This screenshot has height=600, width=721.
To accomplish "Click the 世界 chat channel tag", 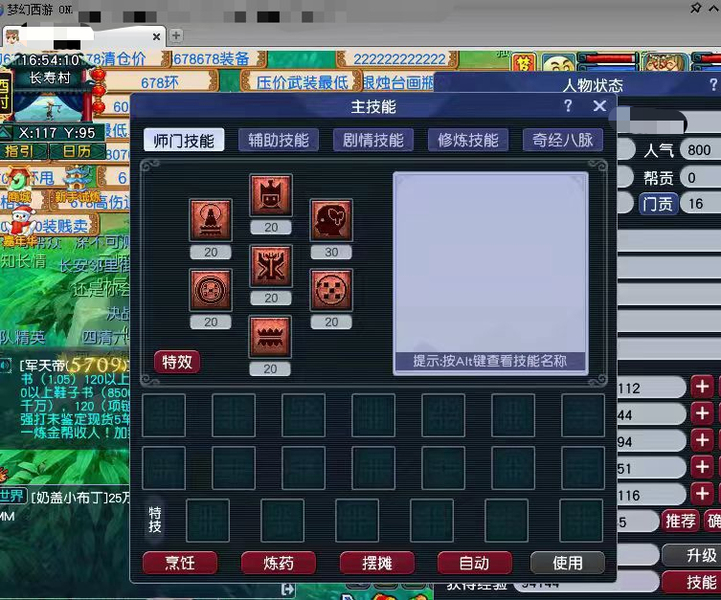I will click(x=12, y=497).
